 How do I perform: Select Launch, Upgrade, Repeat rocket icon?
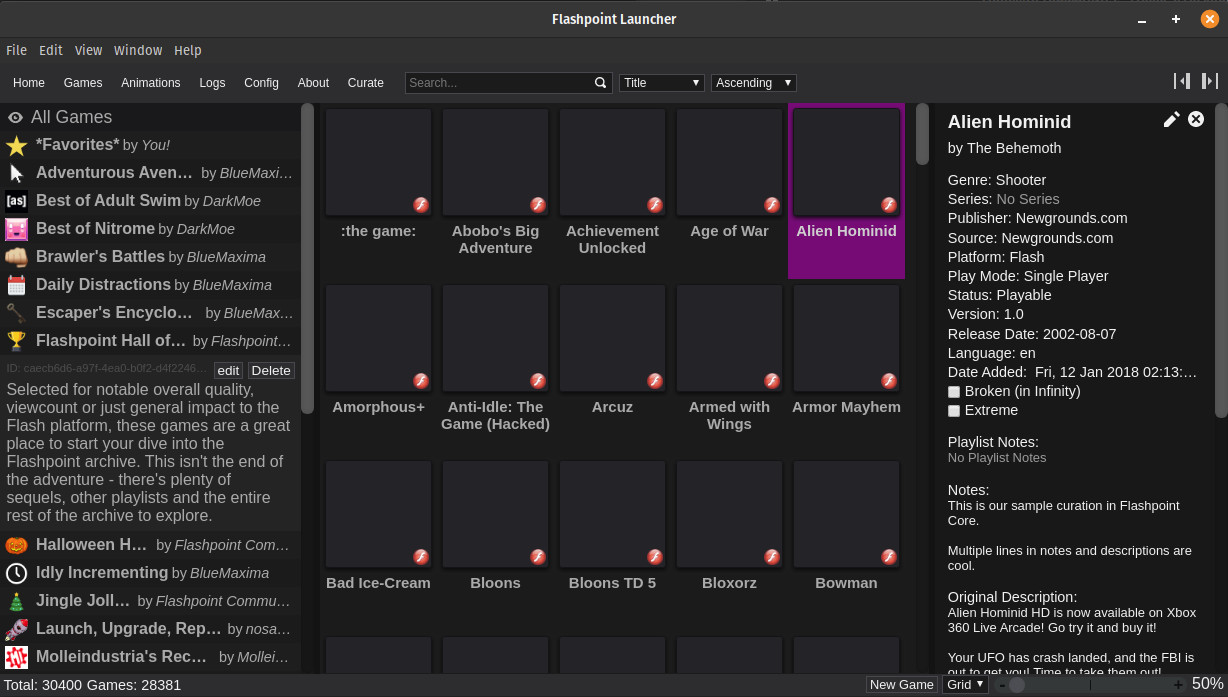tap(16, 629)
